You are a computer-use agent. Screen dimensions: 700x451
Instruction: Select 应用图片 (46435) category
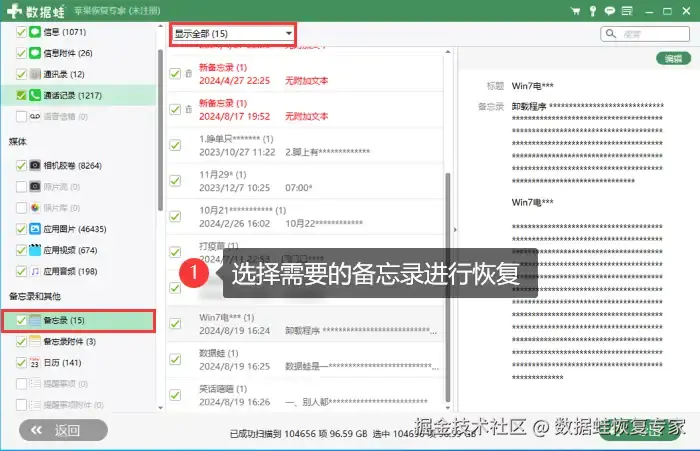(75, 229)
